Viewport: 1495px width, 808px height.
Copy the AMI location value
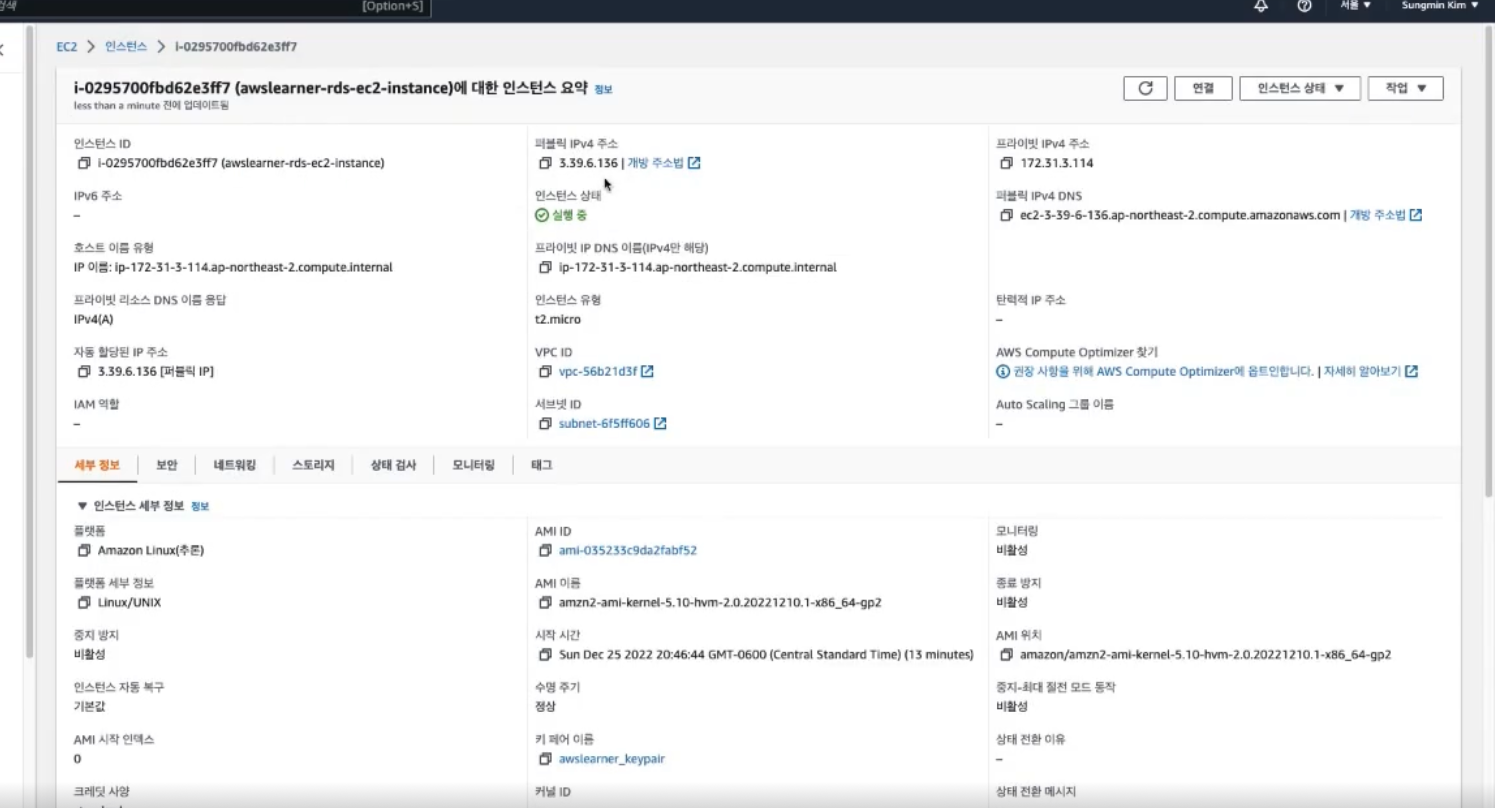(1006, 654)
